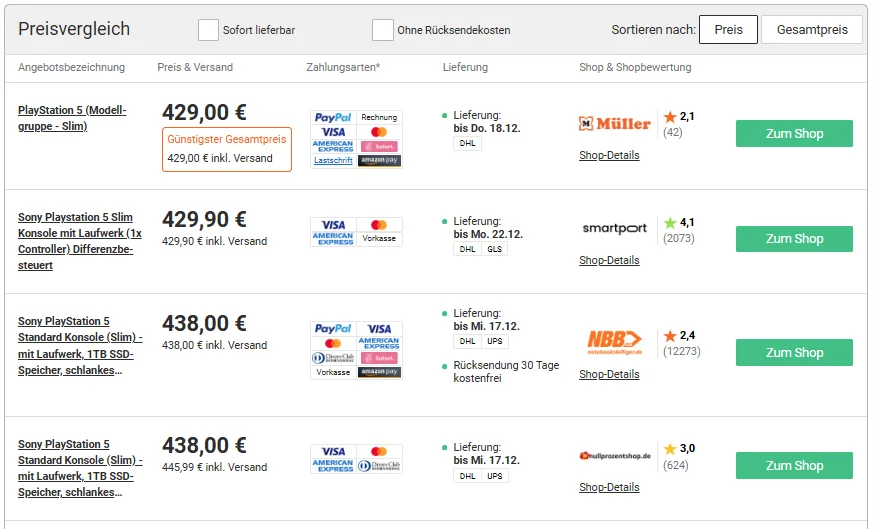Image resolution: width=880 pixels, height=529 pixels.
Task: View Shop-Details for nullprozentshop.de
Action: (x=609, y=488)
